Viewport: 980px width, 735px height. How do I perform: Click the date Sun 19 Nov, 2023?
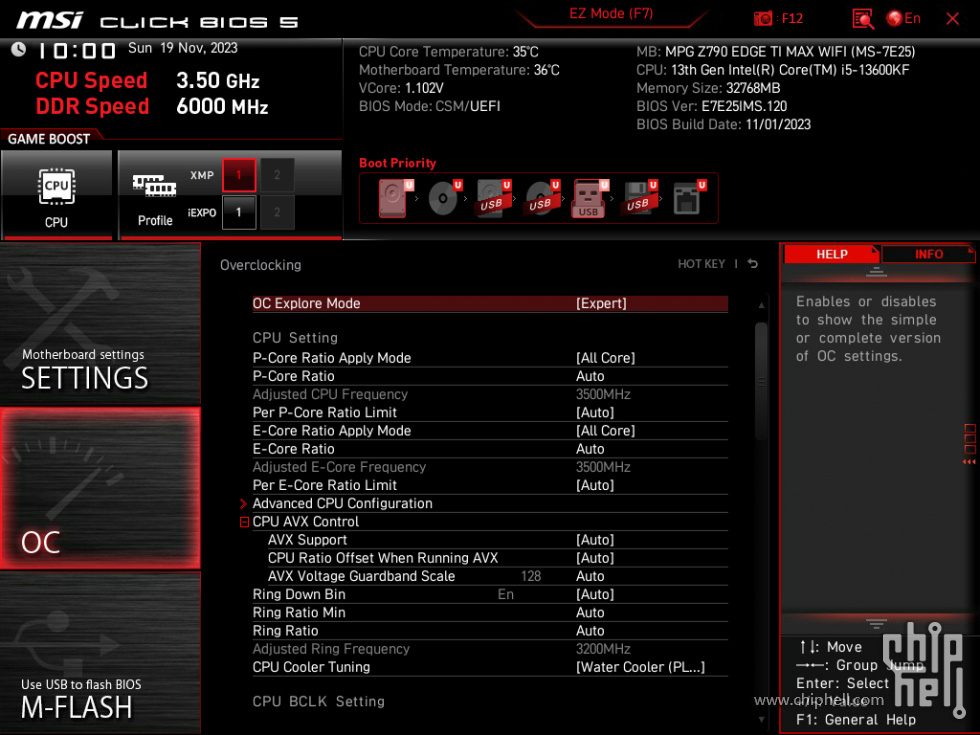point(182,48)
